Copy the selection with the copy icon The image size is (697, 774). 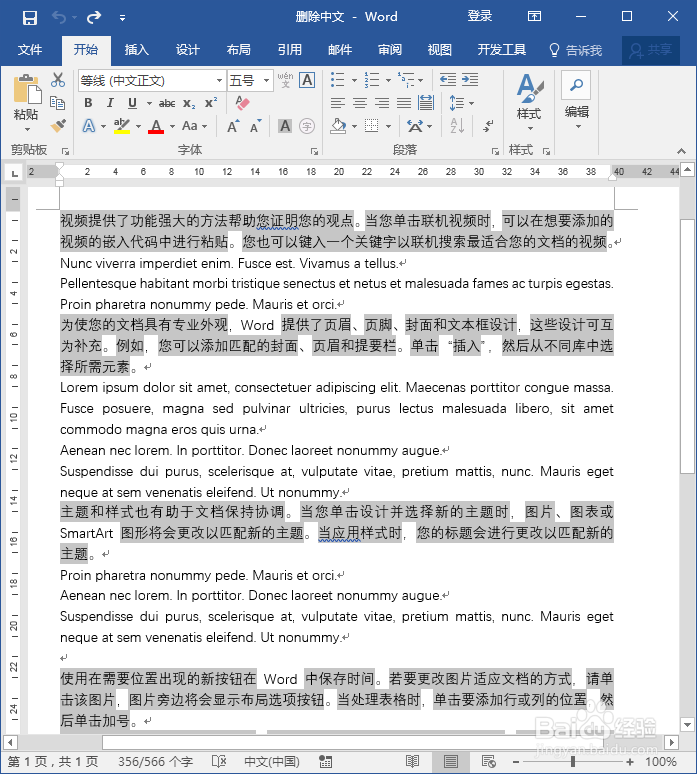click(58, 103)
